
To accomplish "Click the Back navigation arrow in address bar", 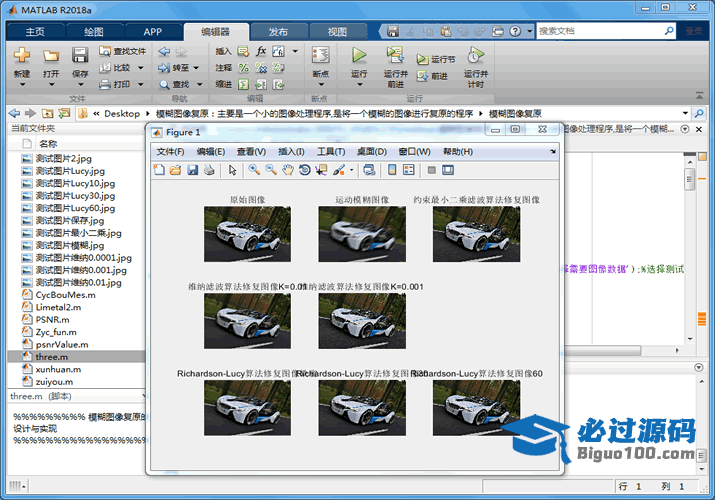I will [x=15, y=113].
